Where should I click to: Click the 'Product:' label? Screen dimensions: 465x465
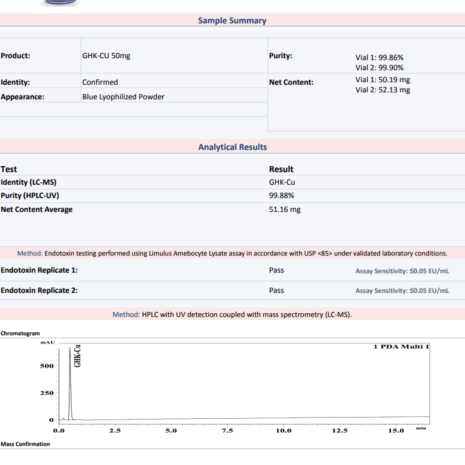[15, 56]
